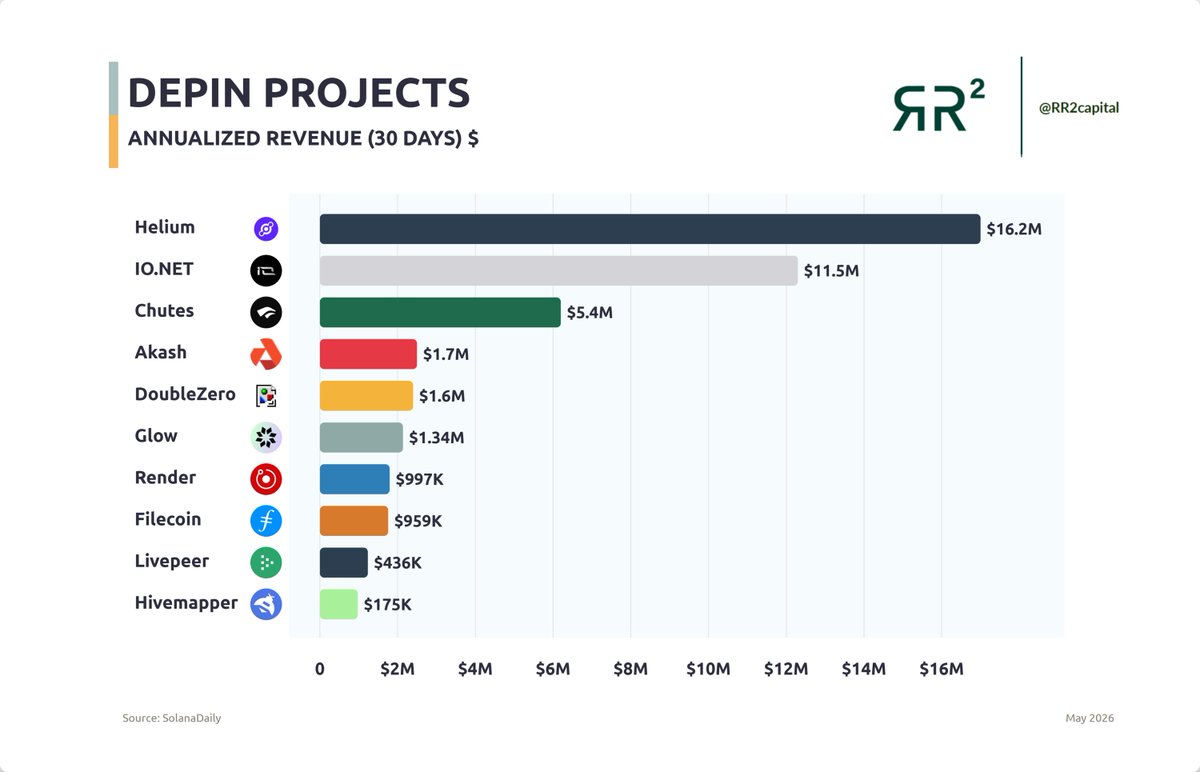
Task: Click the $6M axis tick label
Action: (x=553, y=668)
